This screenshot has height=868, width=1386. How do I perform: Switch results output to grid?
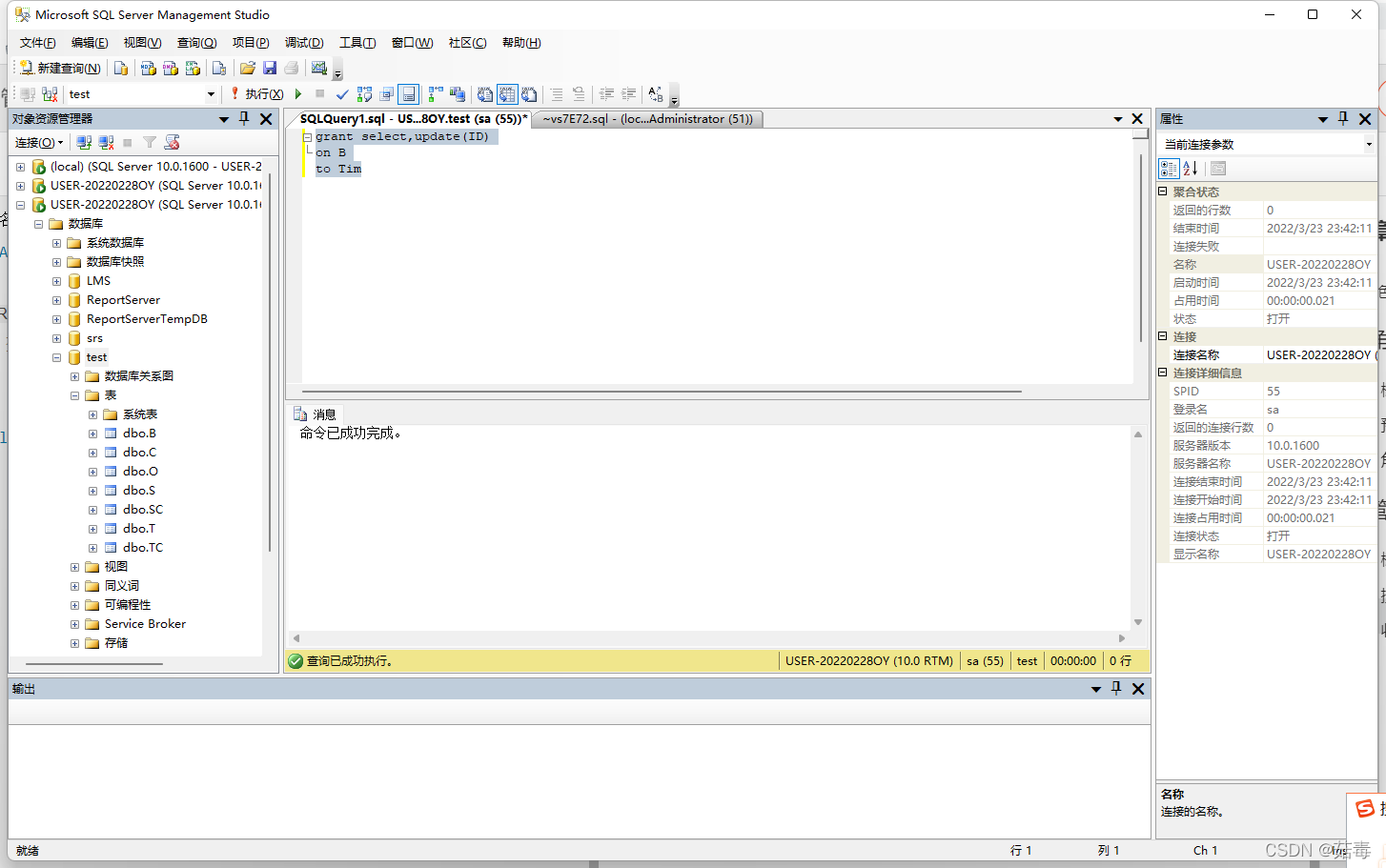click(507, 94)
